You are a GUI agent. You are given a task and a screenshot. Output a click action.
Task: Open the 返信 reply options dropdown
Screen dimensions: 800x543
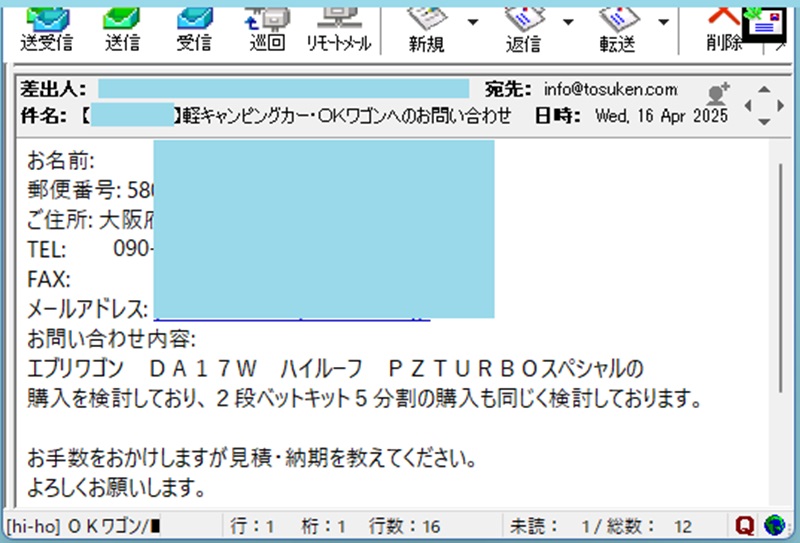[x=568, y=22]
